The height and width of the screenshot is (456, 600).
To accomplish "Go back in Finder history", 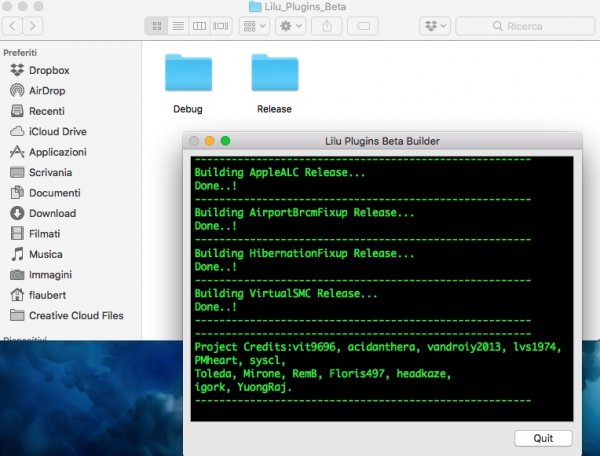I will click(x=12, y=25).
